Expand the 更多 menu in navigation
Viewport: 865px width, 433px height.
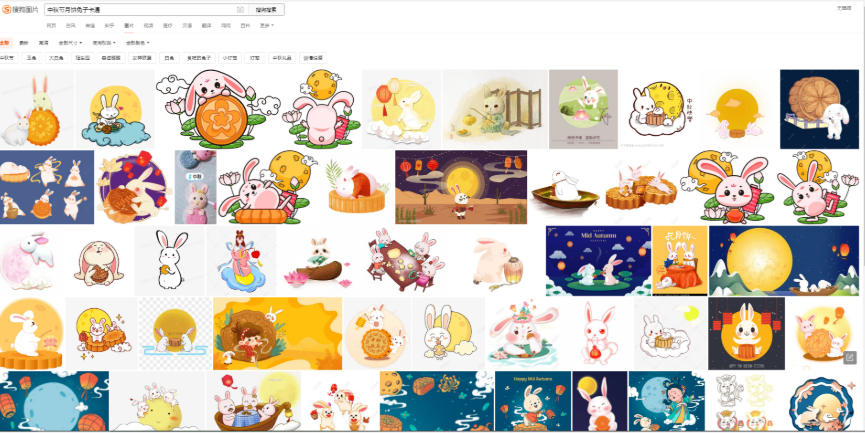(x=265, y=25)
